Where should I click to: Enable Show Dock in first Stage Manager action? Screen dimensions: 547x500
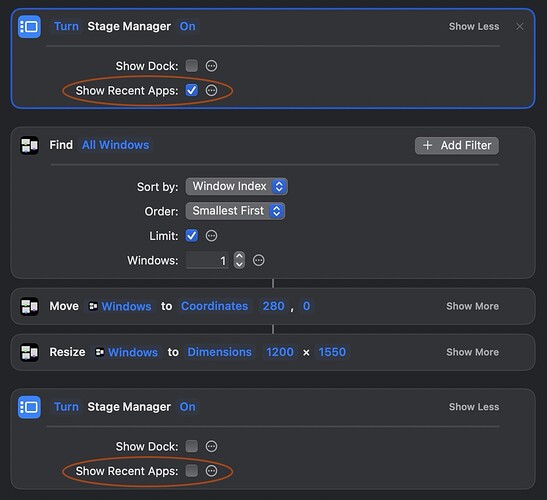tap(192, 66)
